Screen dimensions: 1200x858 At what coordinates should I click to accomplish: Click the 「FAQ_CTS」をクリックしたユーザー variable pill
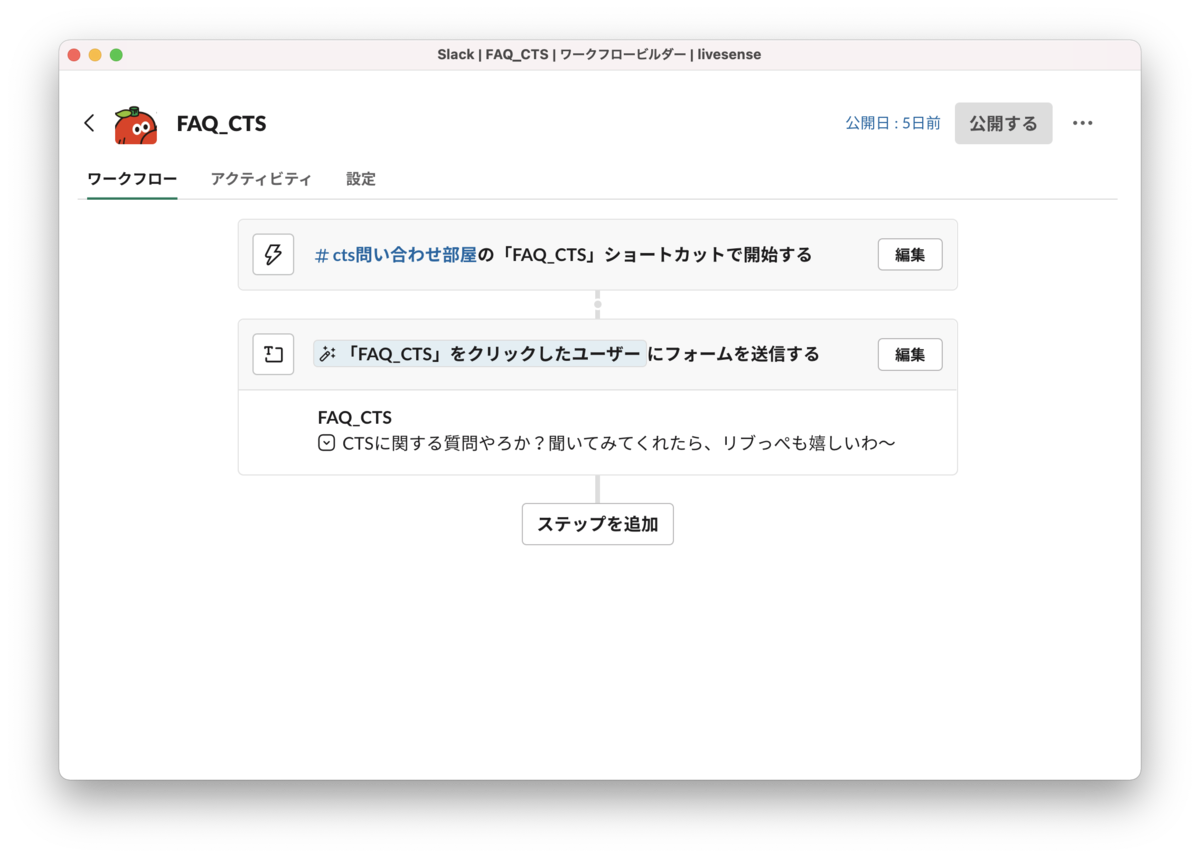[x=480, y=354]
